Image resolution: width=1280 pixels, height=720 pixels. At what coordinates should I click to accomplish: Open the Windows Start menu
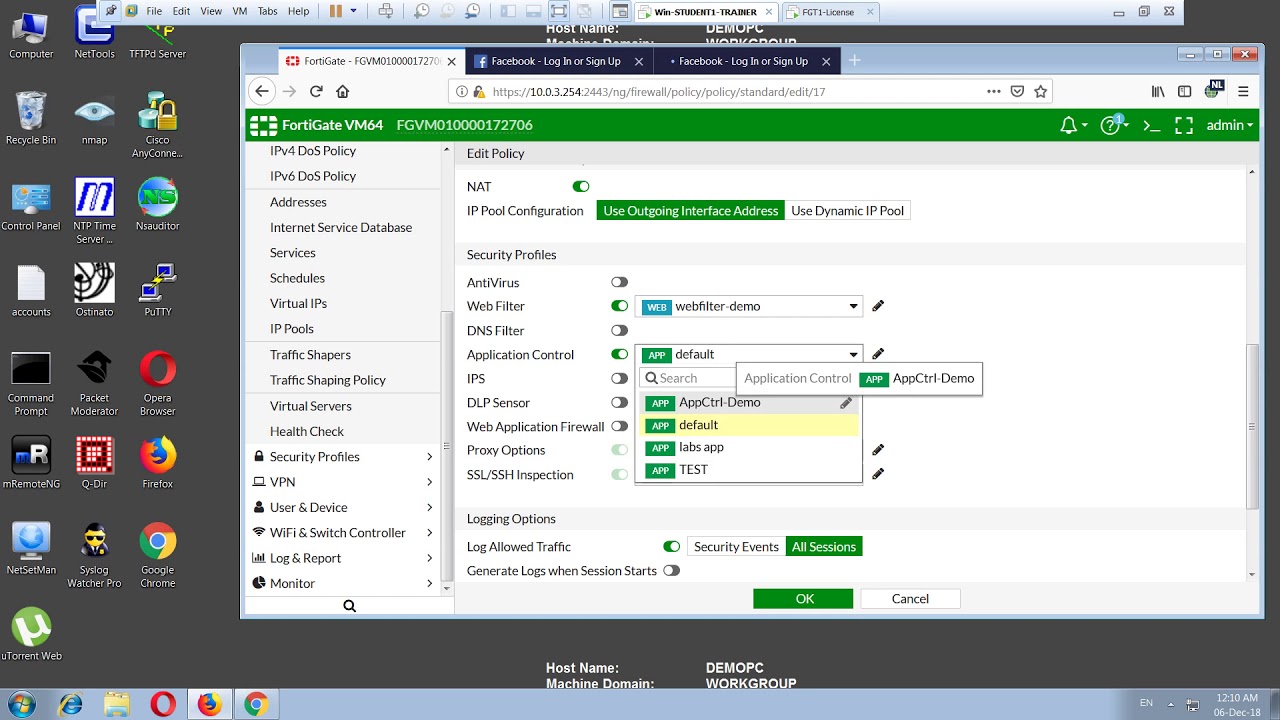(x=21, y=704)
